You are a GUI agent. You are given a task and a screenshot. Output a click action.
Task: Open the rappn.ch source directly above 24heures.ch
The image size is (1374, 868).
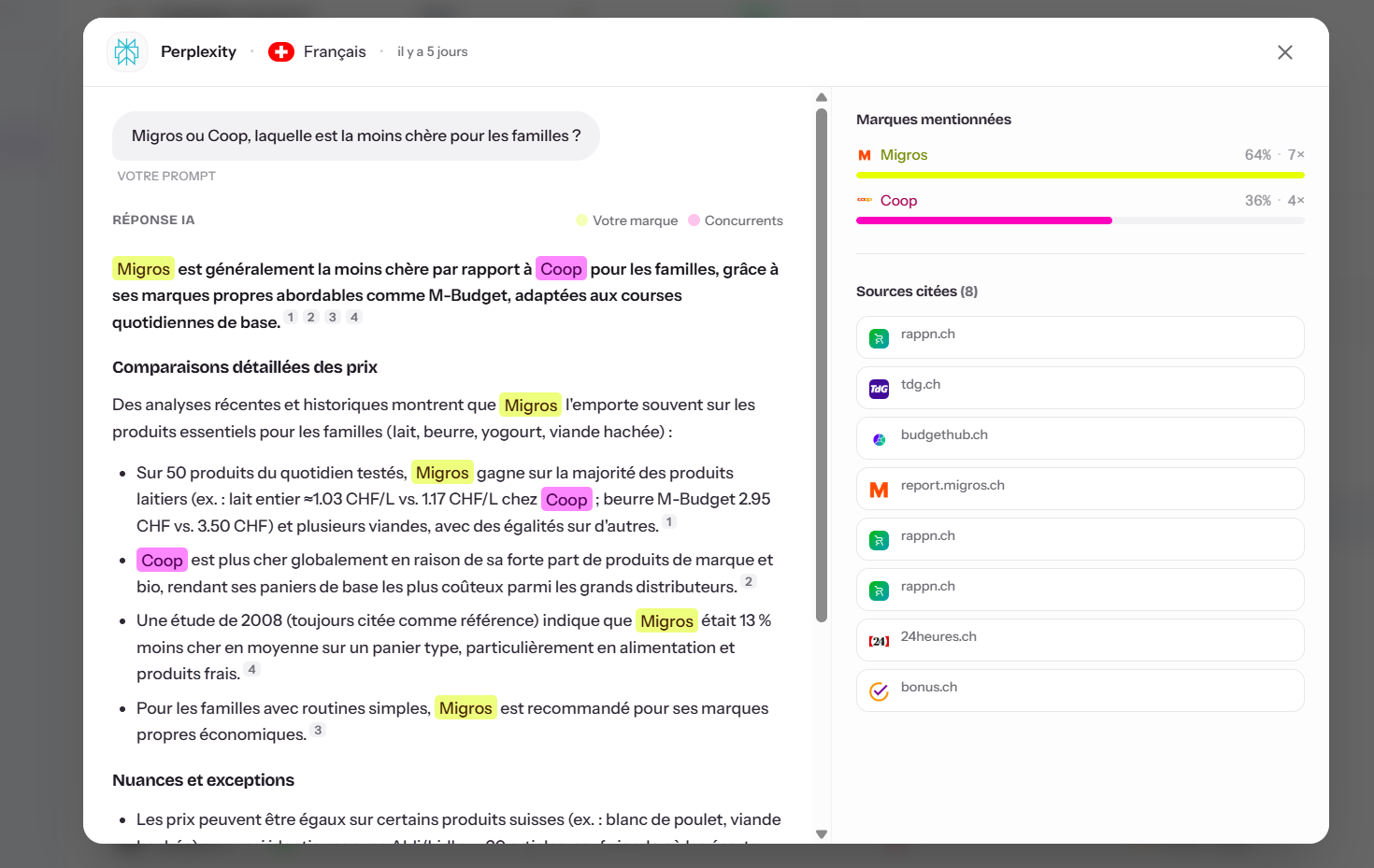(x=1081, y=590)
